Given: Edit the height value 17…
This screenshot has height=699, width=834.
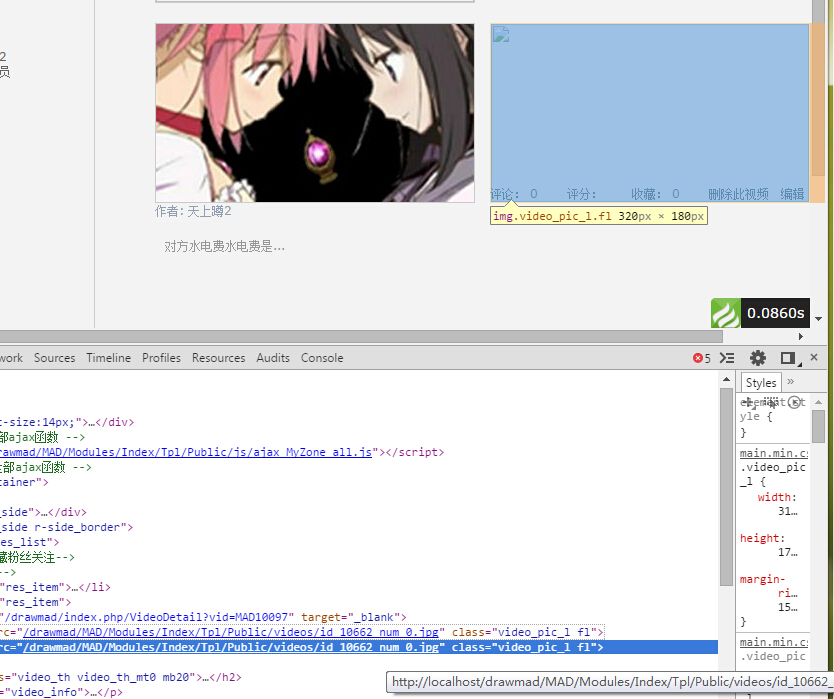Looking at the screenshot, I should pos(788,553).
